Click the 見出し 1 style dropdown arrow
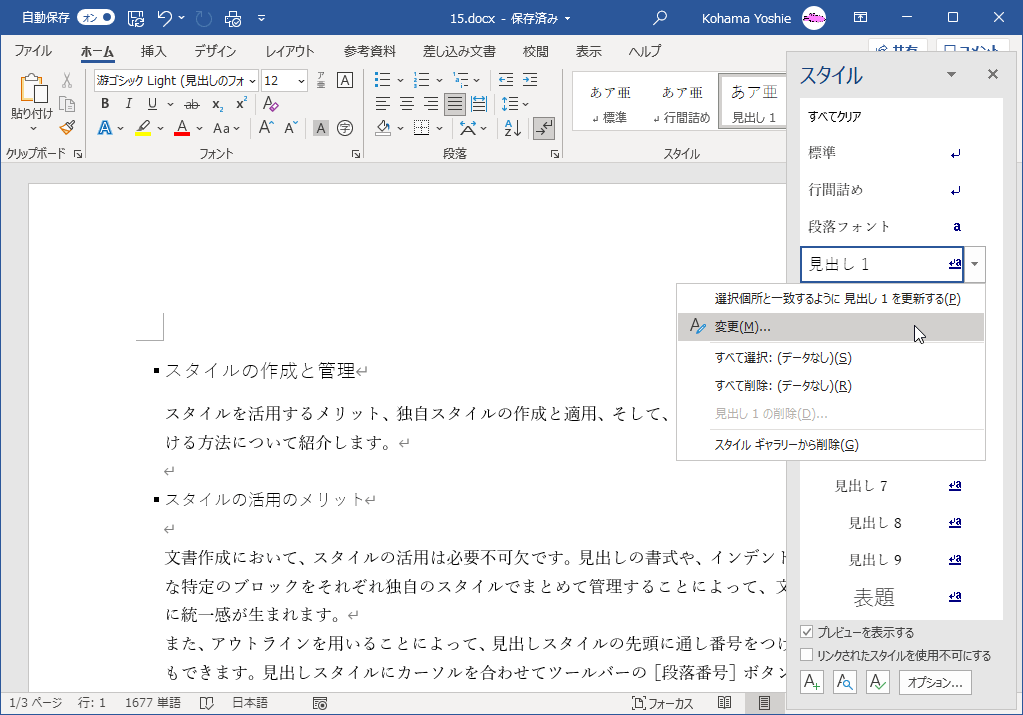The height and width of the screenshot is (715, 1023). tap(975, 264)
